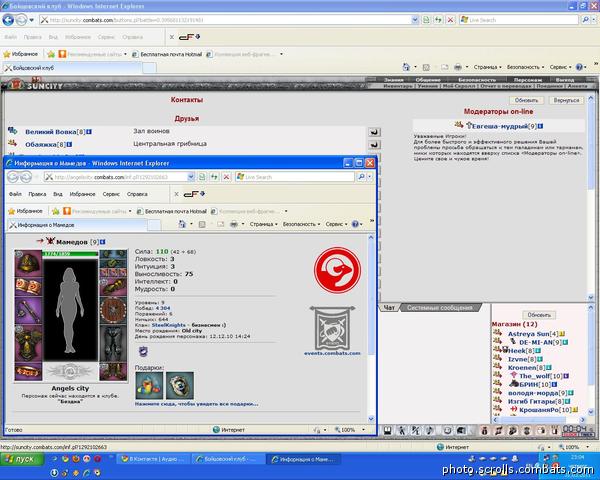Expand the Безопасность dropdown in main toolbar
This screenshot has height=480, width=600.
pyautogui.click(x=525, y=67)
